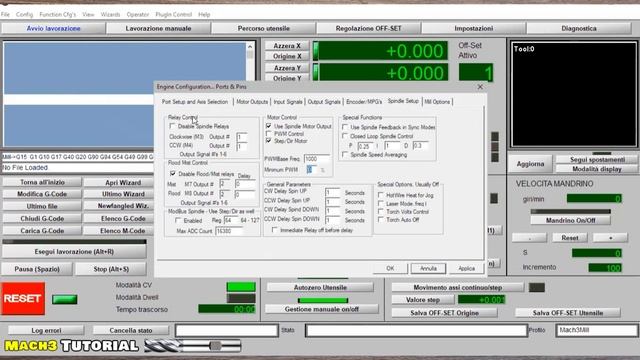Open the Function Cfg's menu
The height and width of the screenshot is (360, 640).
point(58,14)
